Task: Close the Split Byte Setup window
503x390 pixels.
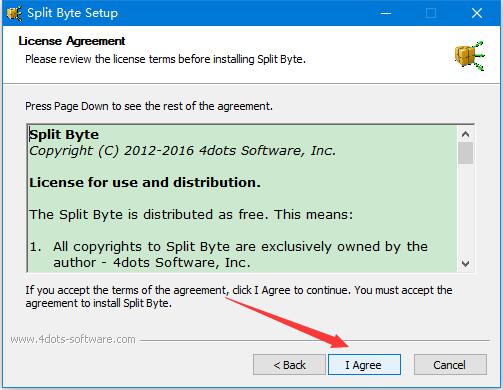Action: coord(477,13)
